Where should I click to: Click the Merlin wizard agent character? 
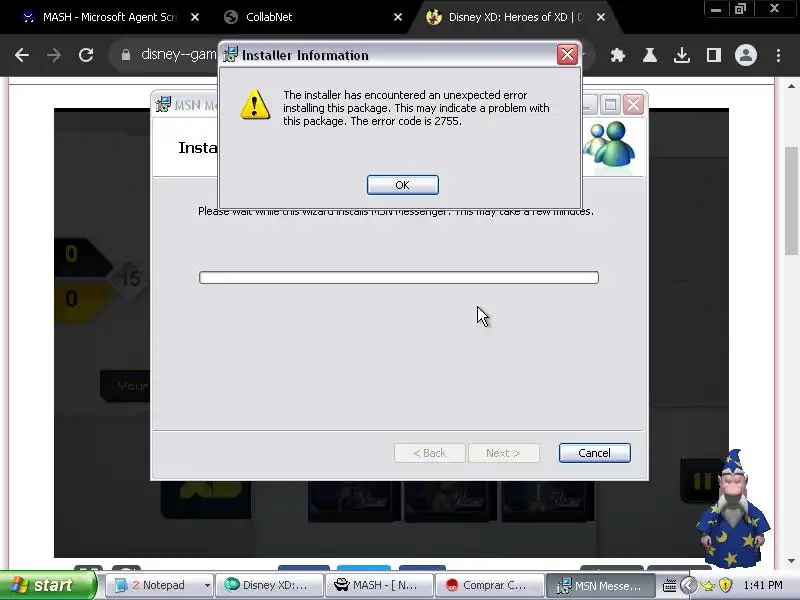click(x=733, y=508)
